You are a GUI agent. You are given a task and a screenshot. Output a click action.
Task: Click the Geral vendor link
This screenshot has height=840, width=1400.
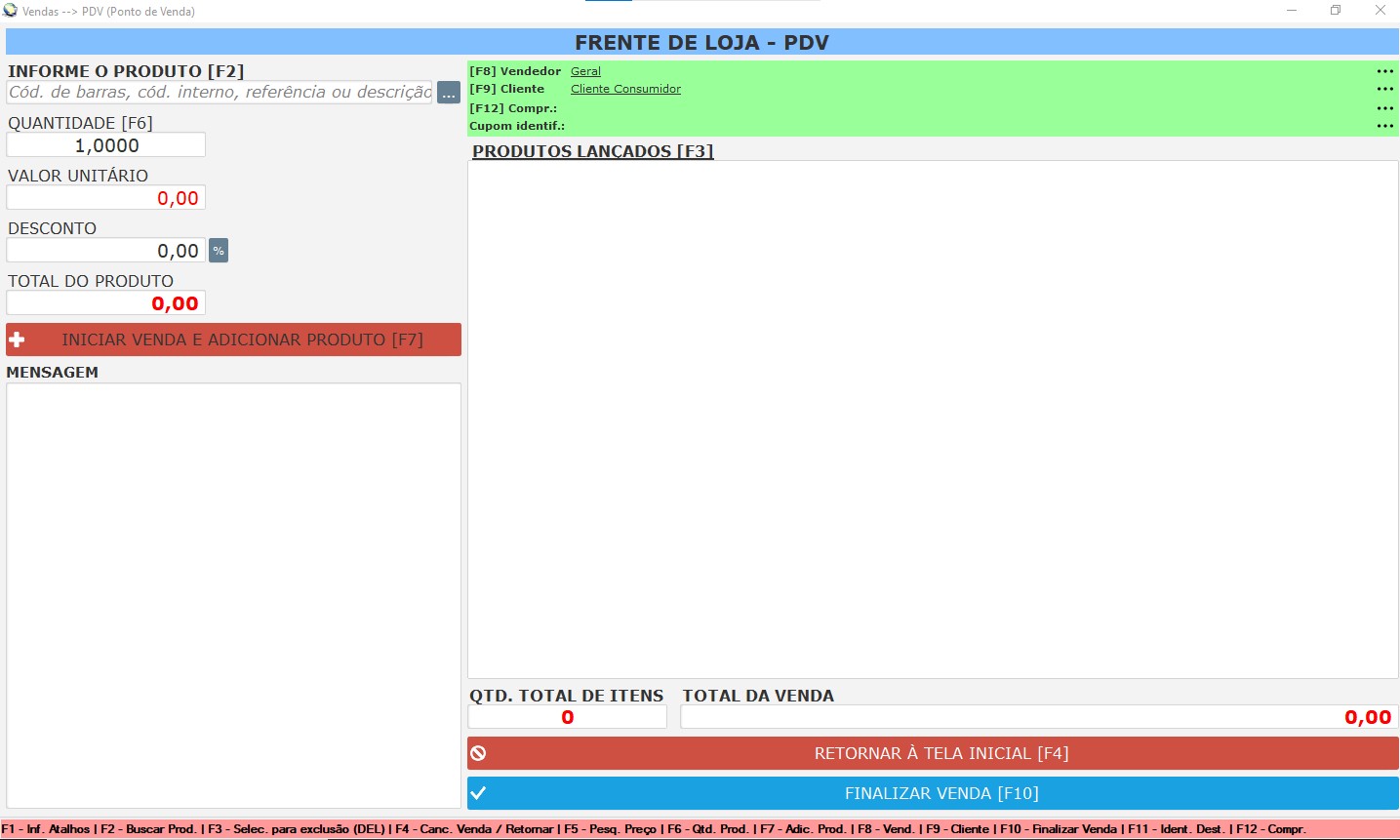click(585, 71)
